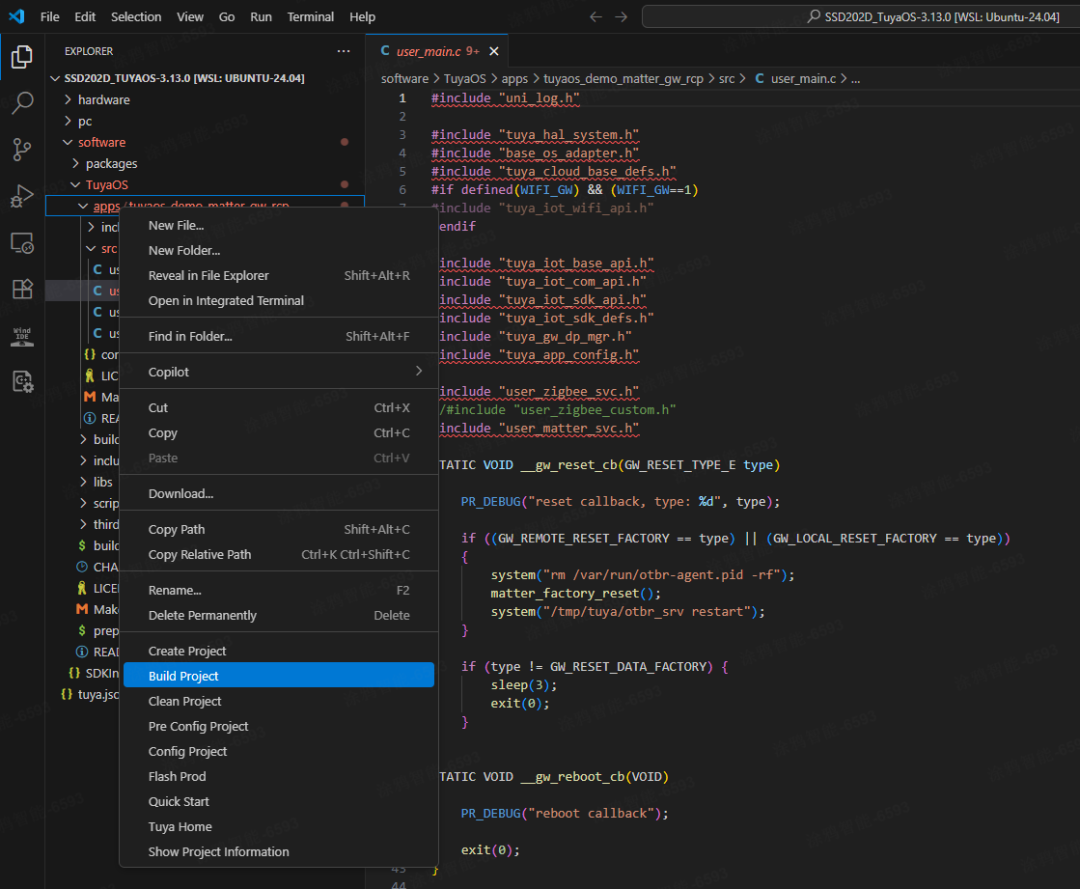Open the Source Control view icon
Image resolution: width=1080 pixels, height=889 pixels.
(22, 150)
